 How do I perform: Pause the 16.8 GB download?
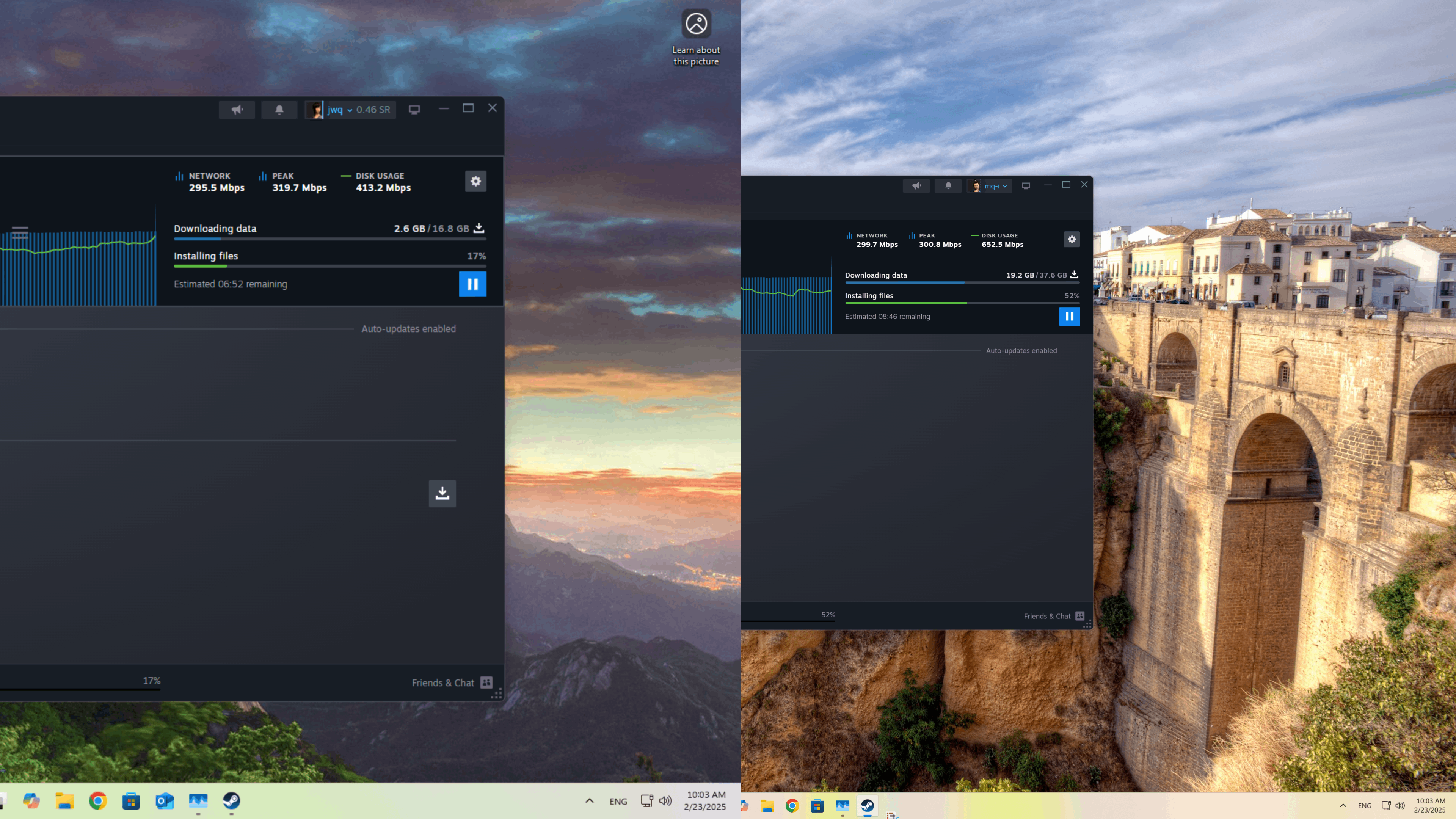pyautogui.click(x=472, y=284)
